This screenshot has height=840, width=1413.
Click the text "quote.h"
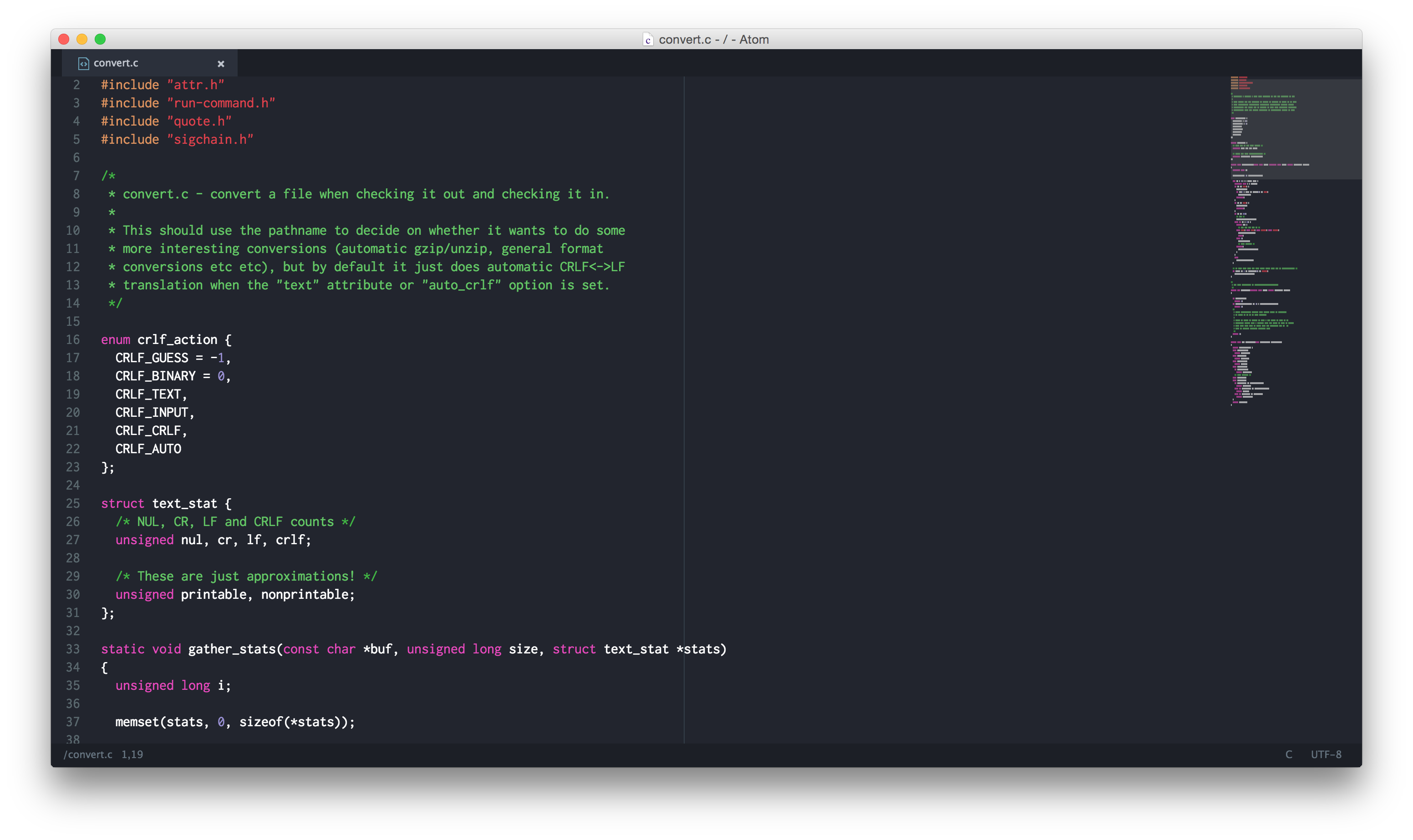coord(199,121)
